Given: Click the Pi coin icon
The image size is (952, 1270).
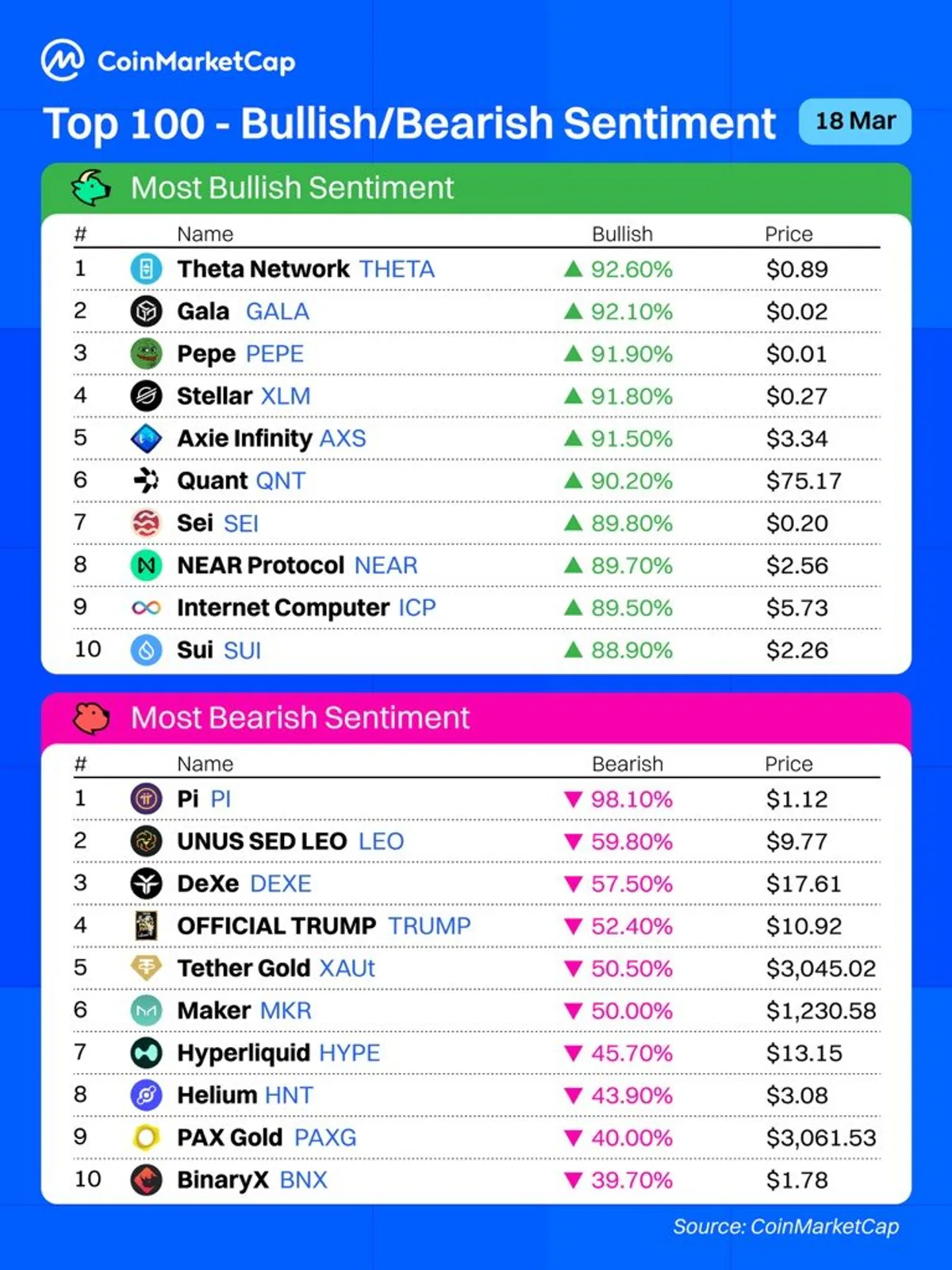Looking at the screenshot, I should pos(146,799).
